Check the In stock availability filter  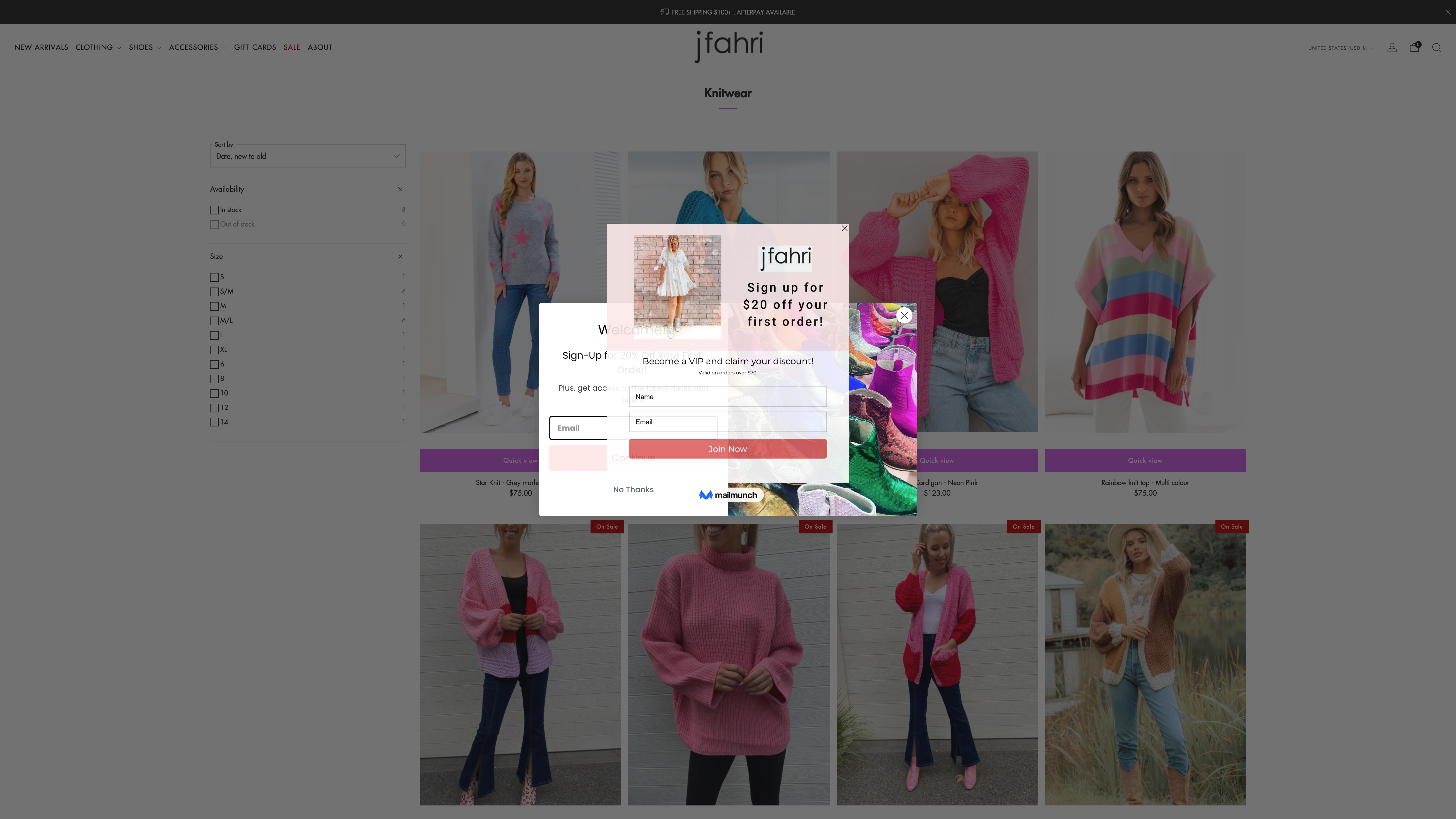(x=214, y=210)
